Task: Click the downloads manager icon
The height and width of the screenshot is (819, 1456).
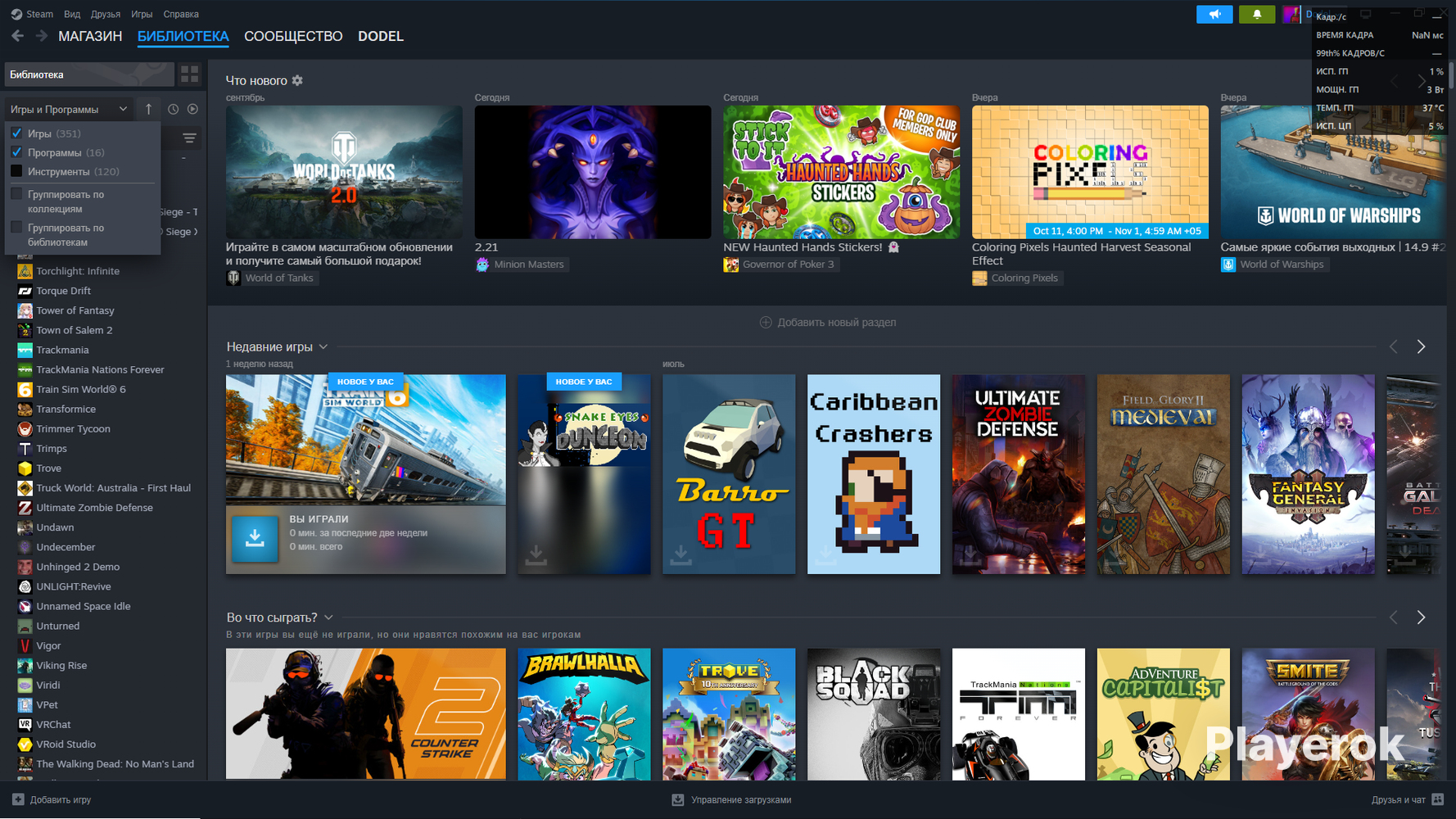Action: click(678, 799)
